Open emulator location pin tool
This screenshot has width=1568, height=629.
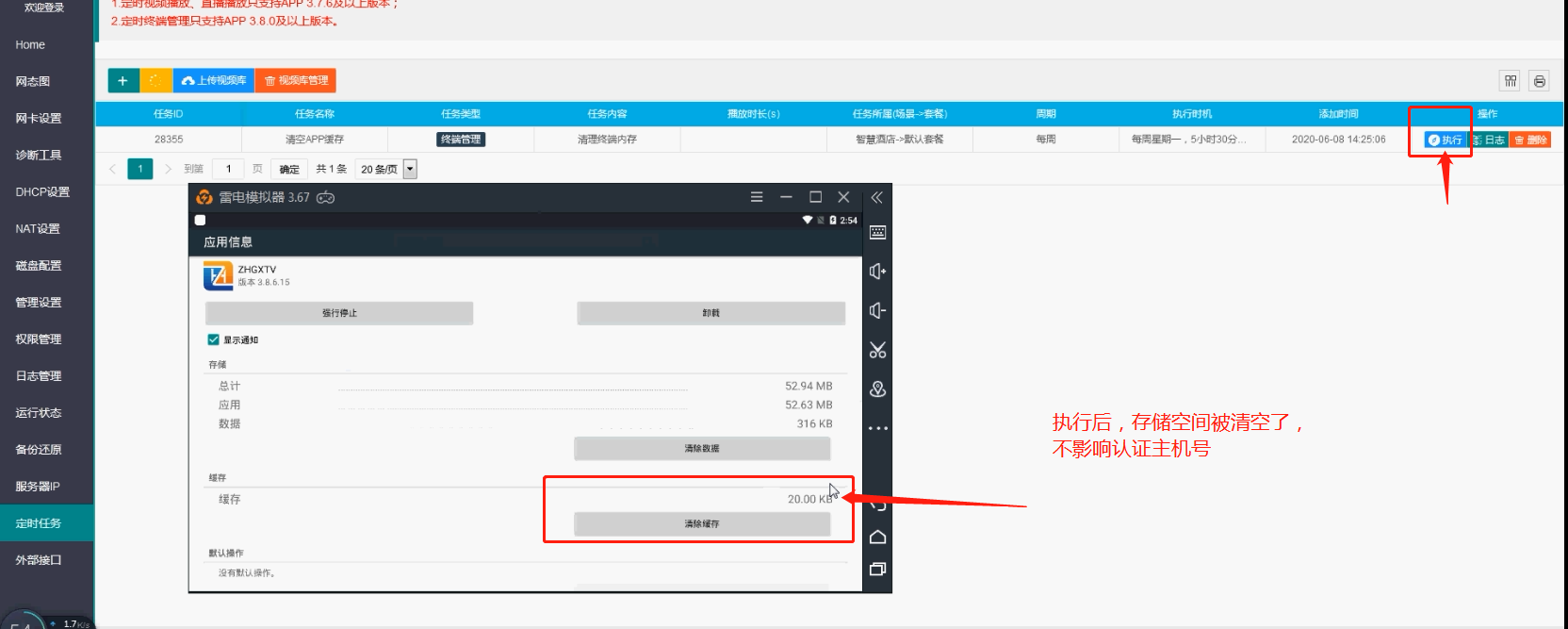(877, 389)
